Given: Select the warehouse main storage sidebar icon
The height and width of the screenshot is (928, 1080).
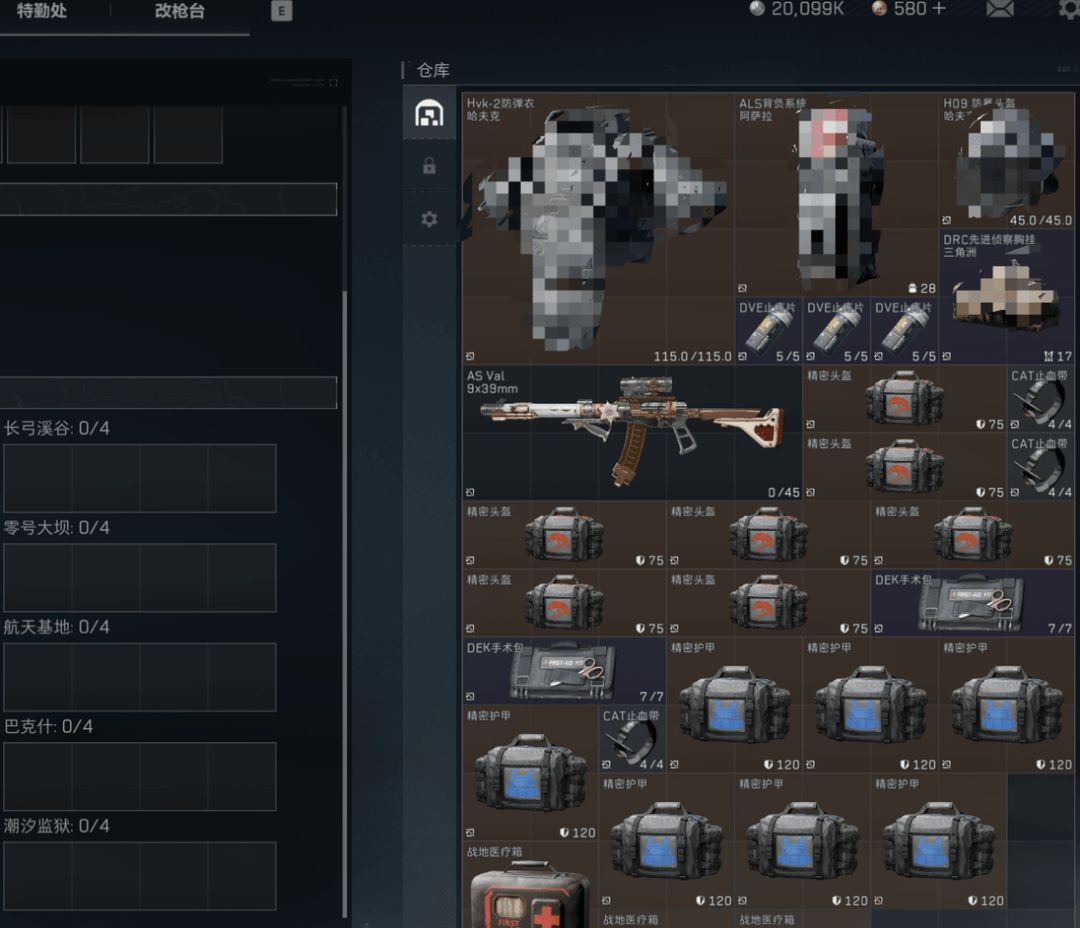Looking at the screenshot, I should tap(429, 113).
